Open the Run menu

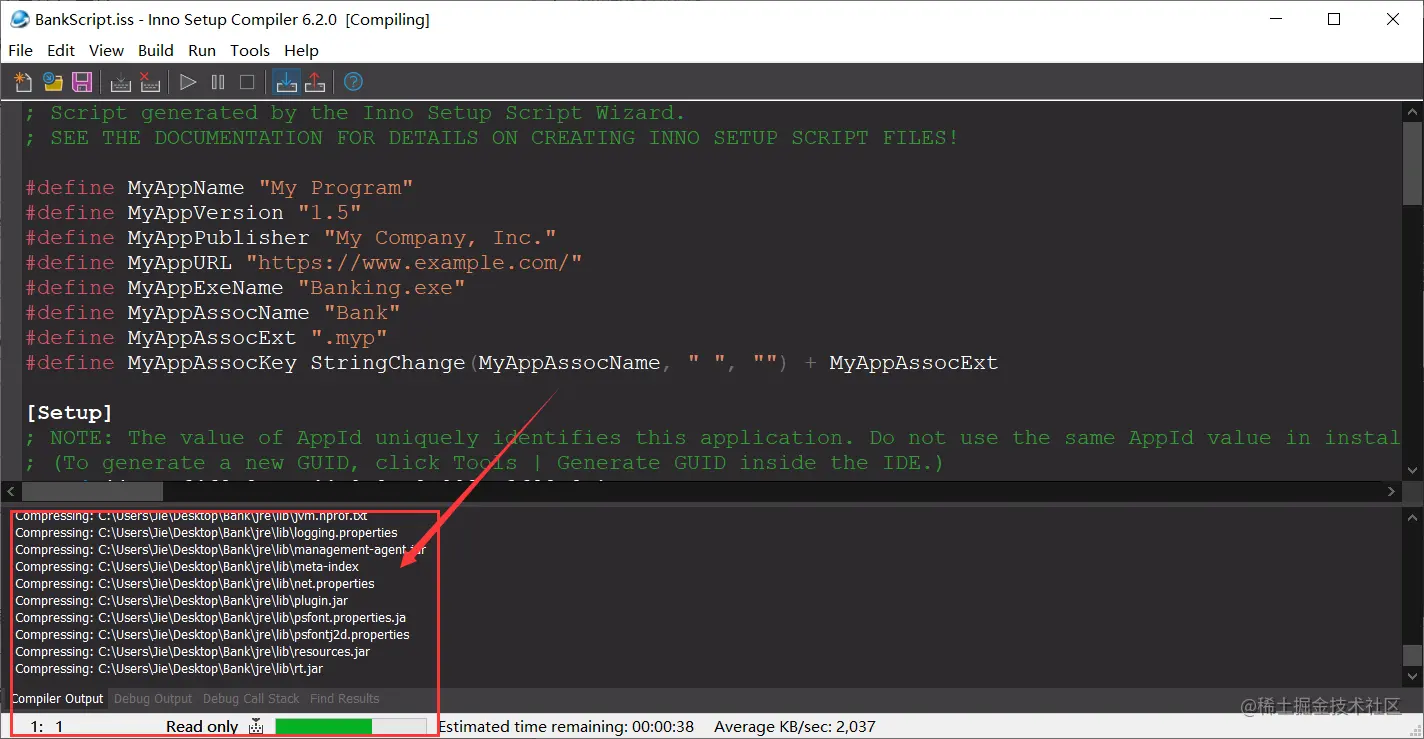coord(202,50)
